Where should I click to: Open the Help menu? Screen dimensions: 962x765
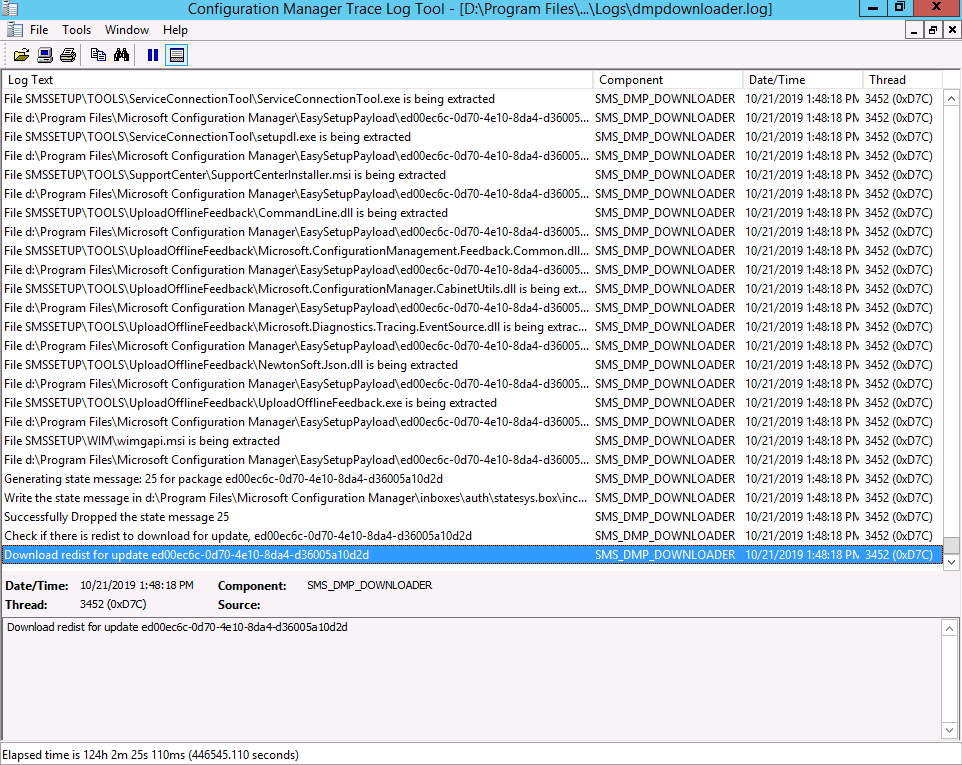(x=175, y=29)
